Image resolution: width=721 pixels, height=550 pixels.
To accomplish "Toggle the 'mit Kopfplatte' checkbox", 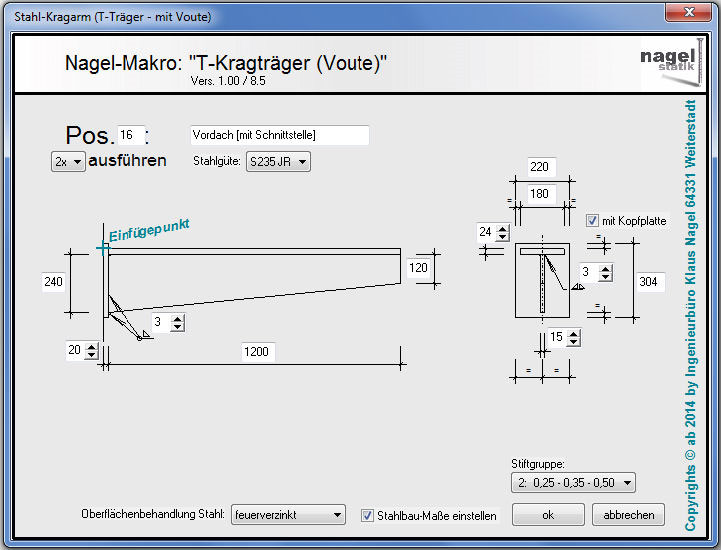I will click(593, 221).
